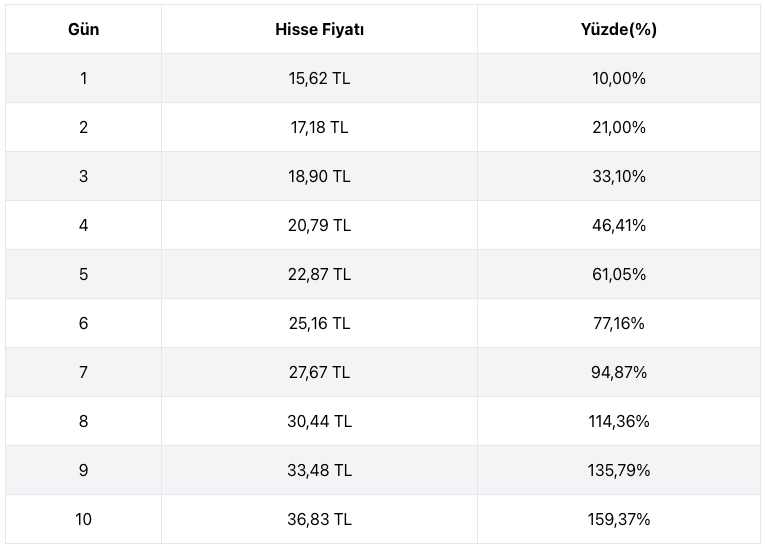
Task: Click the 135,79% percentage cell
Action: pos(618,470)
